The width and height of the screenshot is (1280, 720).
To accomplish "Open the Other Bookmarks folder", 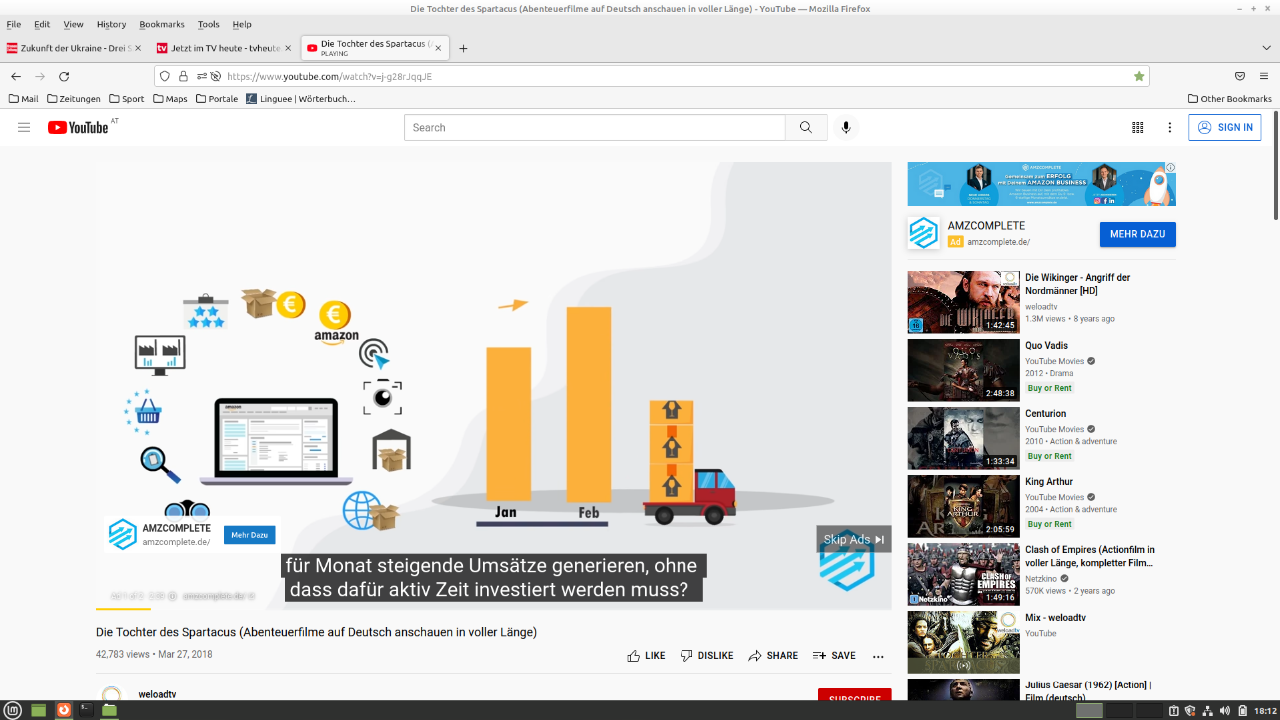I will pyautogui.click(x=1230, y=99).
